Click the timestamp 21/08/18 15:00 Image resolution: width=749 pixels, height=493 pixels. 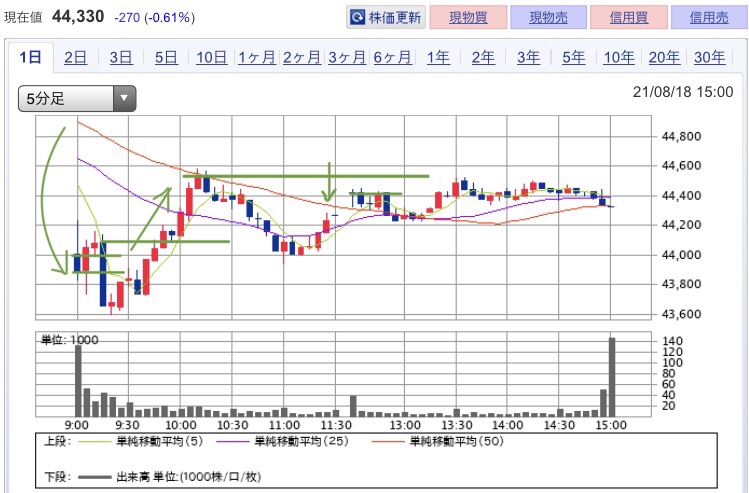click(x=683, y=92)
